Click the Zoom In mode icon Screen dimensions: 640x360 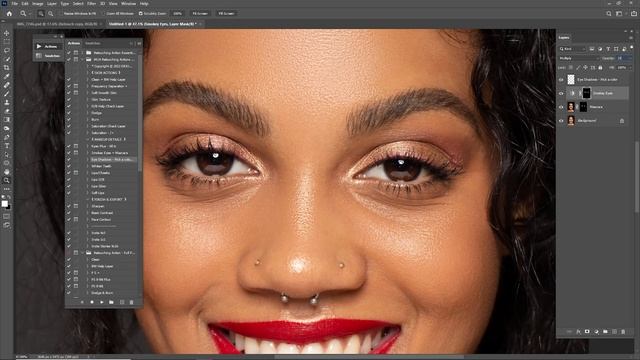pyautogui.click(x=41, y=13)
